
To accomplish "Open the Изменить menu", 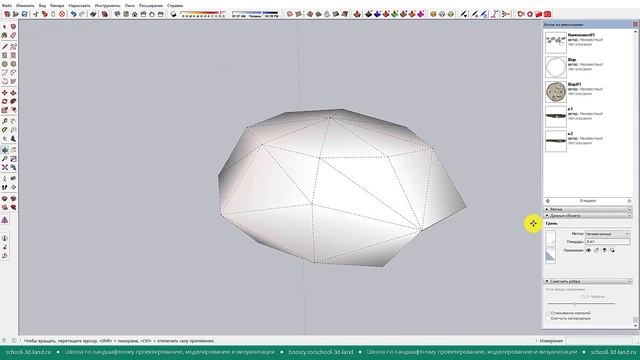I will coord(25,6).
